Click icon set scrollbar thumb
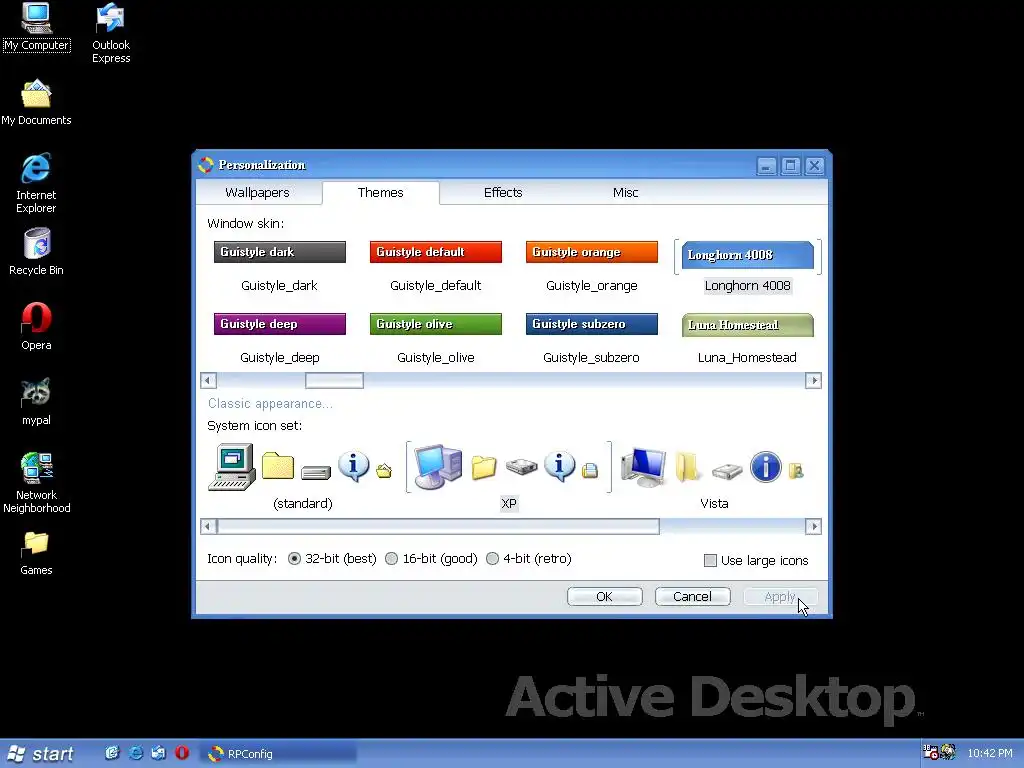This screenshot has height=768, width=1024. point(438,526)
